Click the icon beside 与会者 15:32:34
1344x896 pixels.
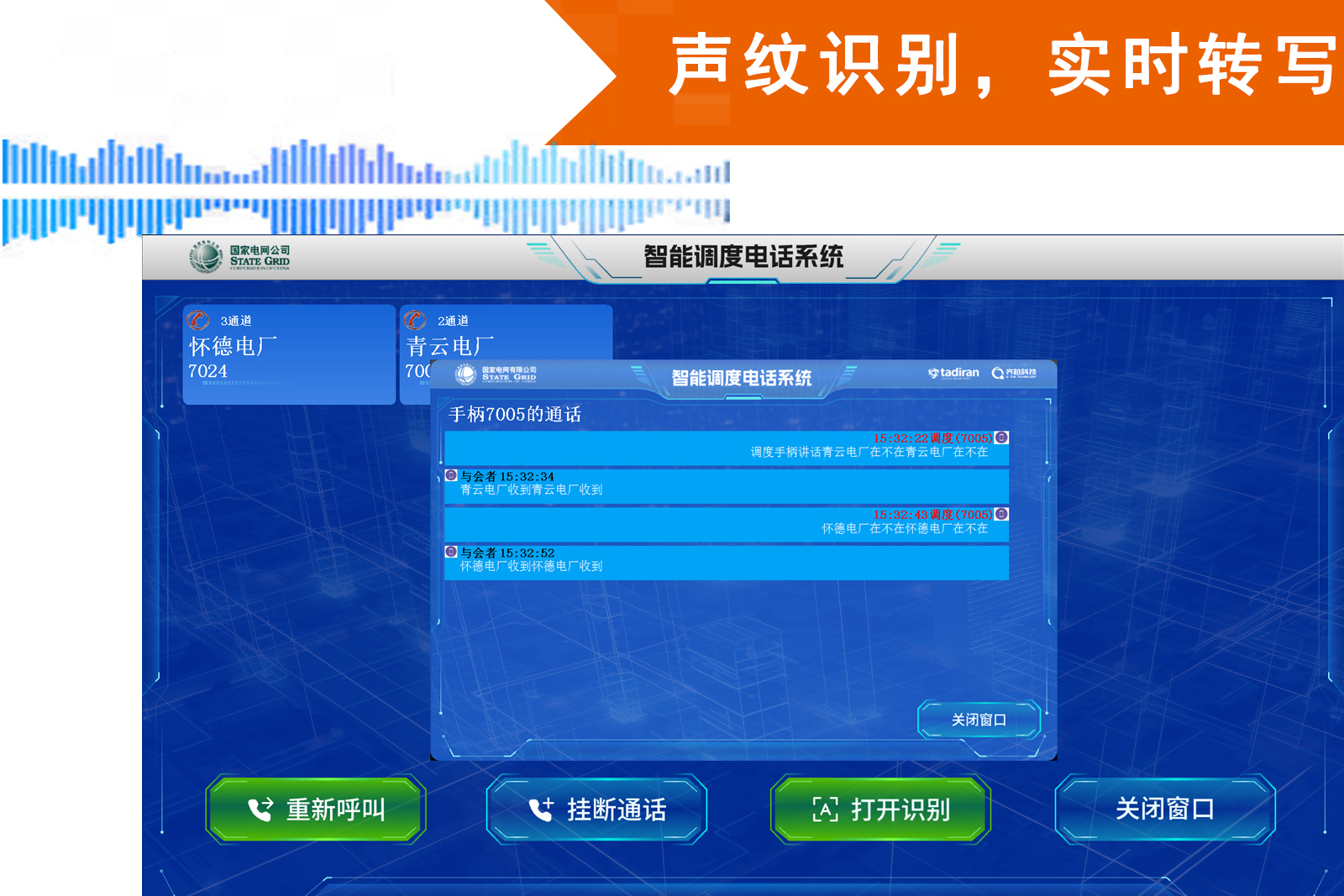pyautogui.click(x=451, y=475)
